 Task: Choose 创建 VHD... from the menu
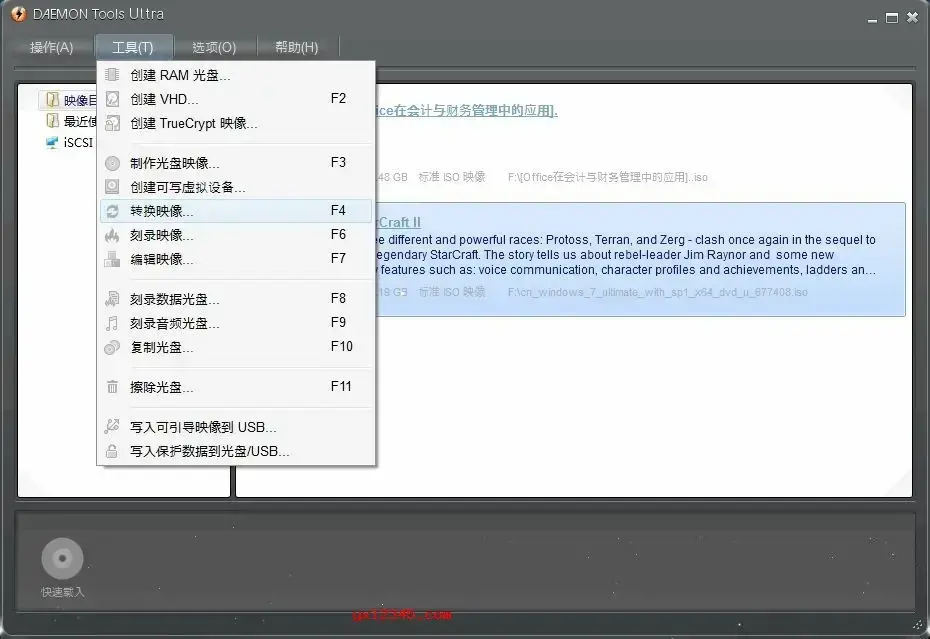[x=236, y=98]
